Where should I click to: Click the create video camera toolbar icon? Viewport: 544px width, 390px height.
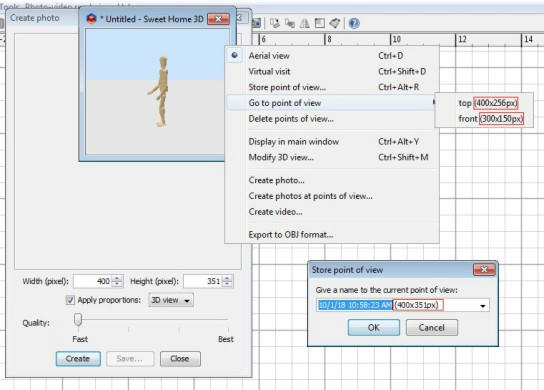(x=289, y=23)
